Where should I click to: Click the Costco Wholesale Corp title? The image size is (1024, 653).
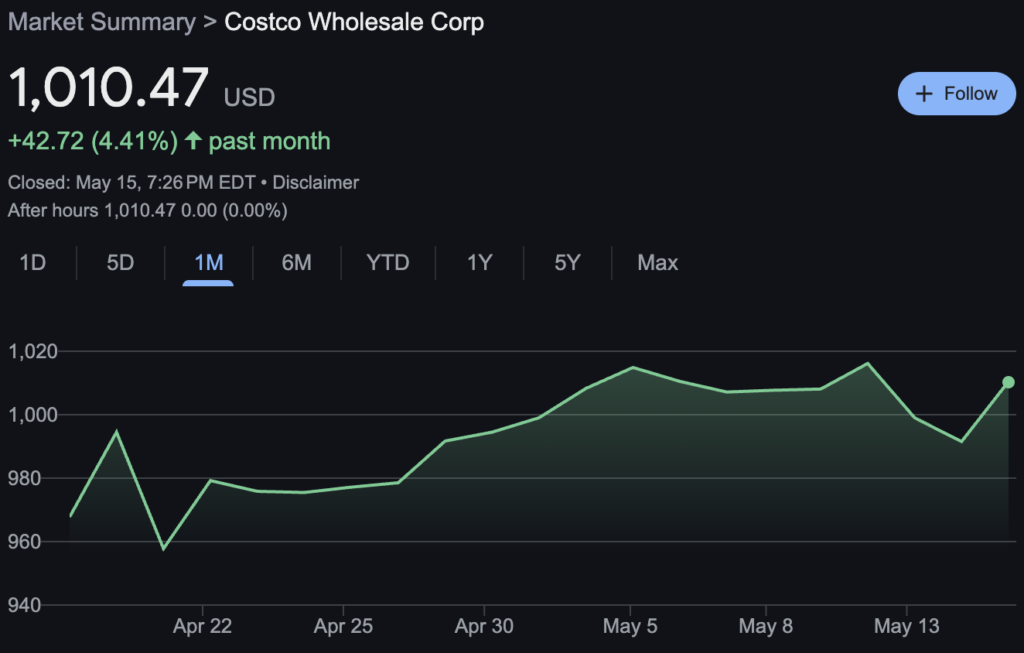point(354,22)
